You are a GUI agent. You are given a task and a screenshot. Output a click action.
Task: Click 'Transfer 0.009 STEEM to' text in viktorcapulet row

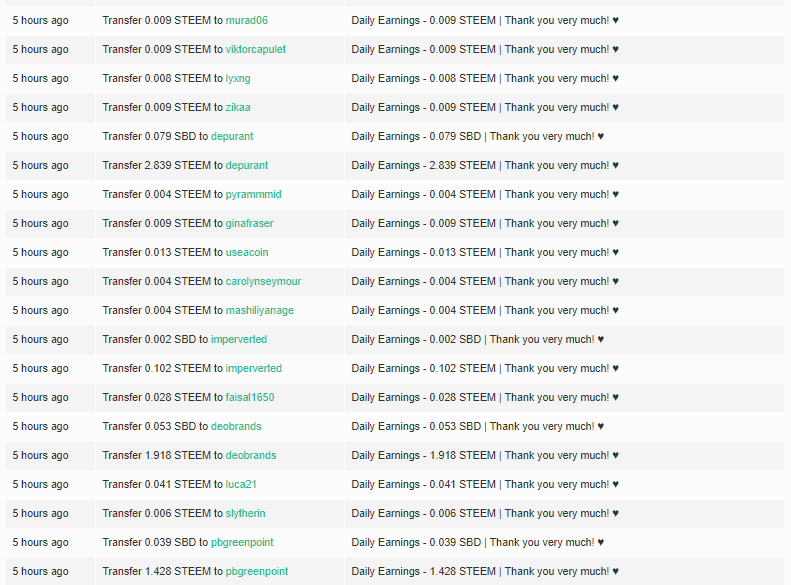click(x=162, y=49)
